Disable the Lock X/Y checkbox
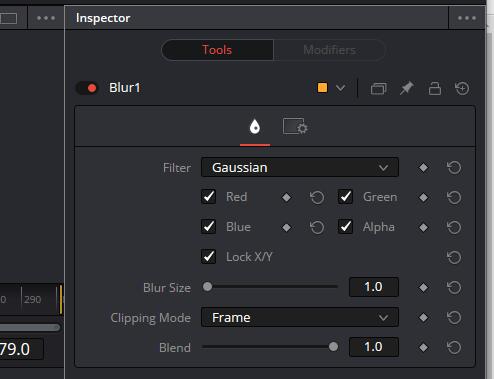The height and width of the screenshot is (379, 494). (x=209, y=257)
